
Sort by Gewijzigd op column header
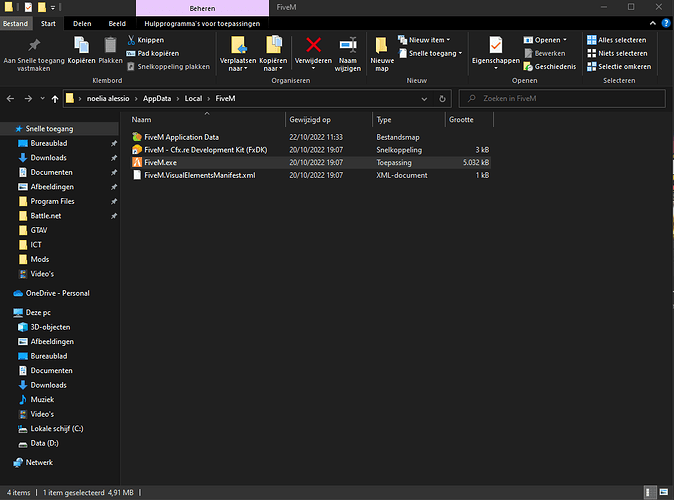310,119
